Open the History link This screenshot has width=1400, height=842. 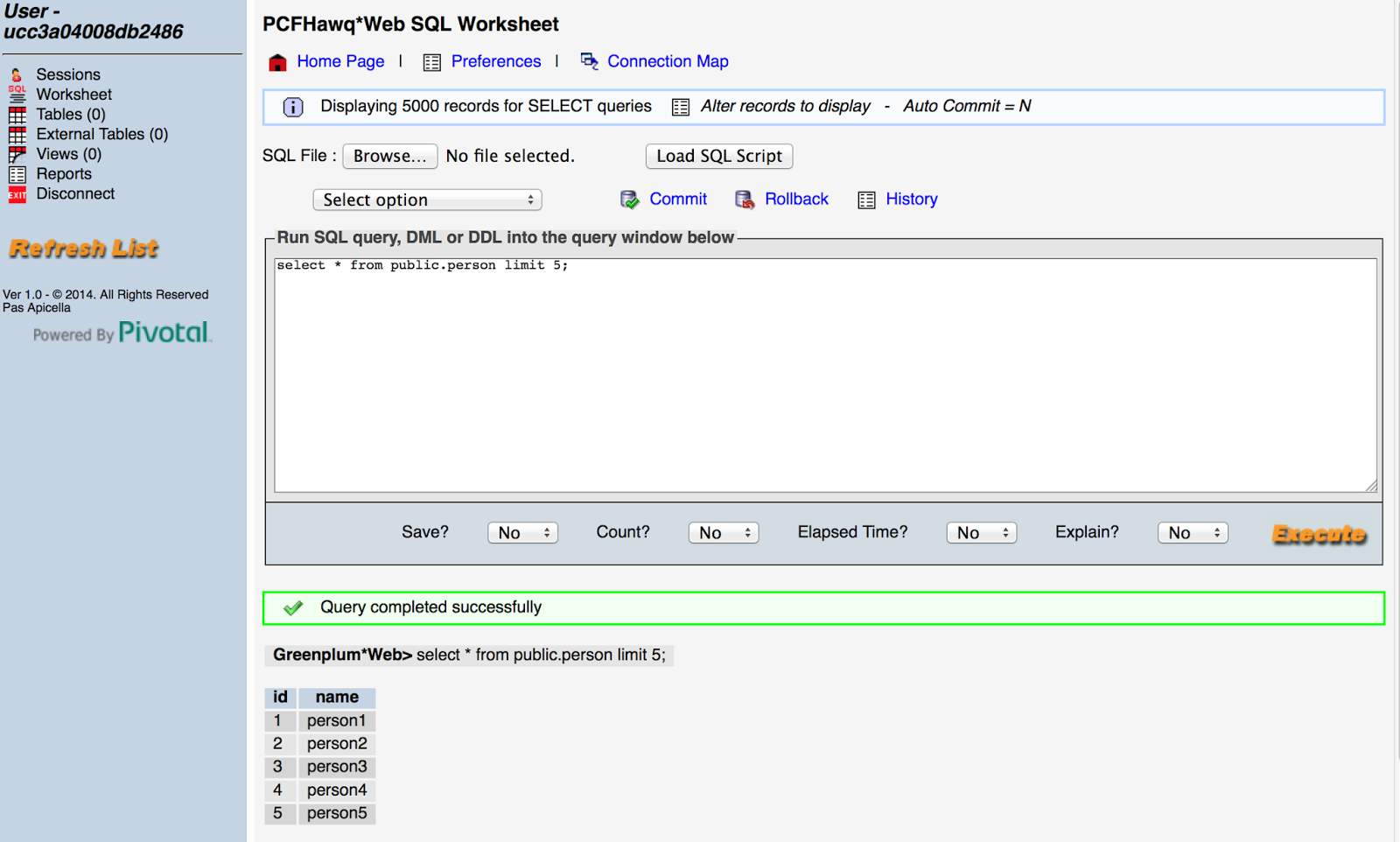(912, 199)
